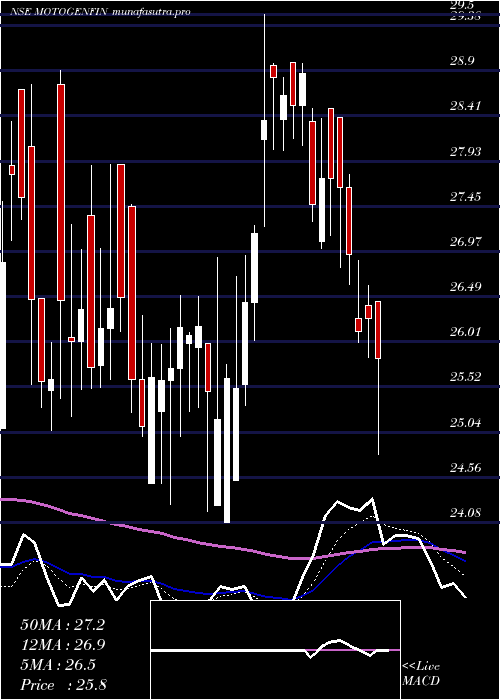
Task: Click the 50MA : 27.2 readout
Action: click(x=62, y=625)
